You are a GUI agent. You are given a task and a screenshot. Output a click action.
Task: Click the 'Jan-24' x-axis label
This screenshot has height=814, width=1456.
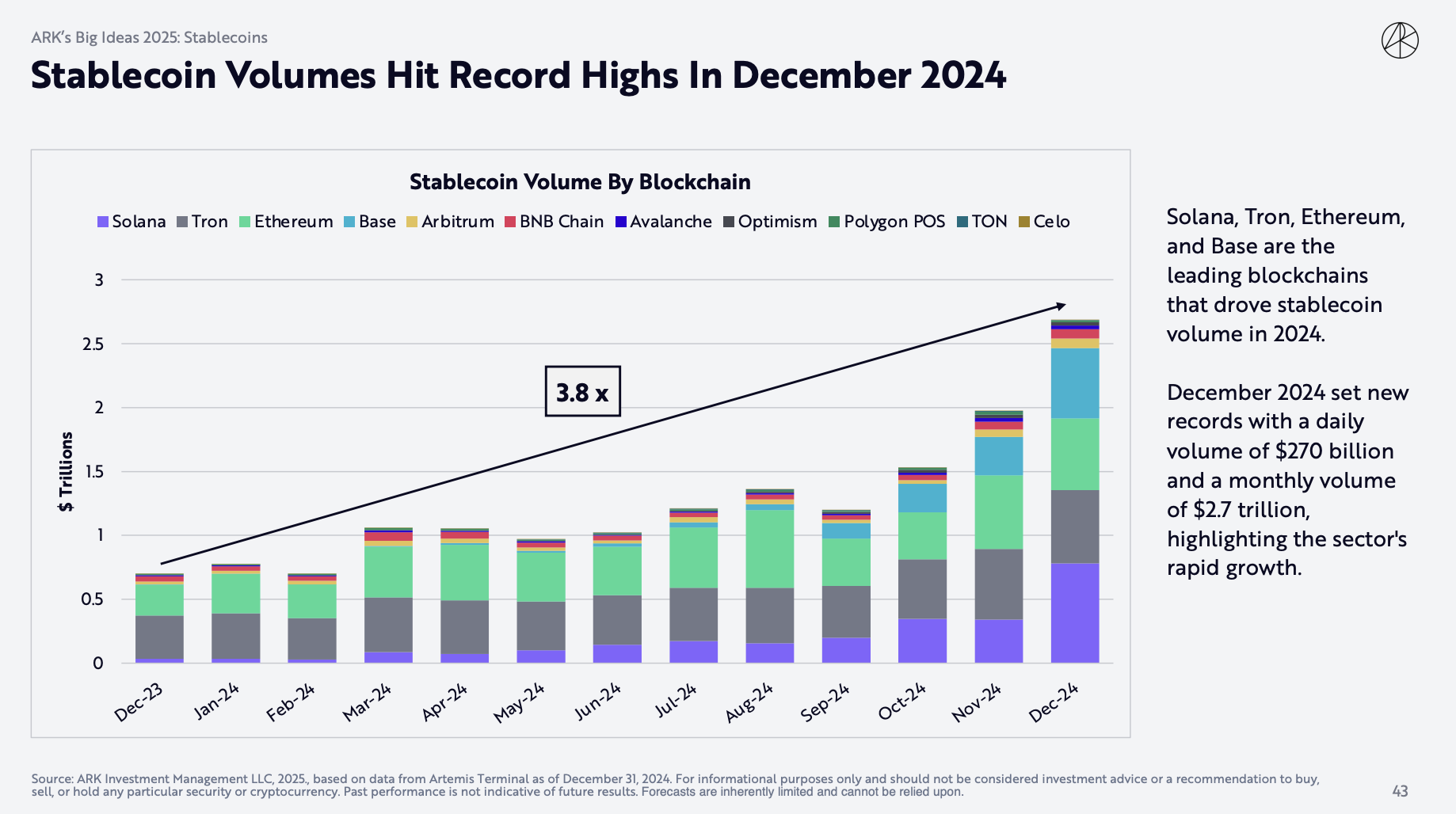point(216,701)
